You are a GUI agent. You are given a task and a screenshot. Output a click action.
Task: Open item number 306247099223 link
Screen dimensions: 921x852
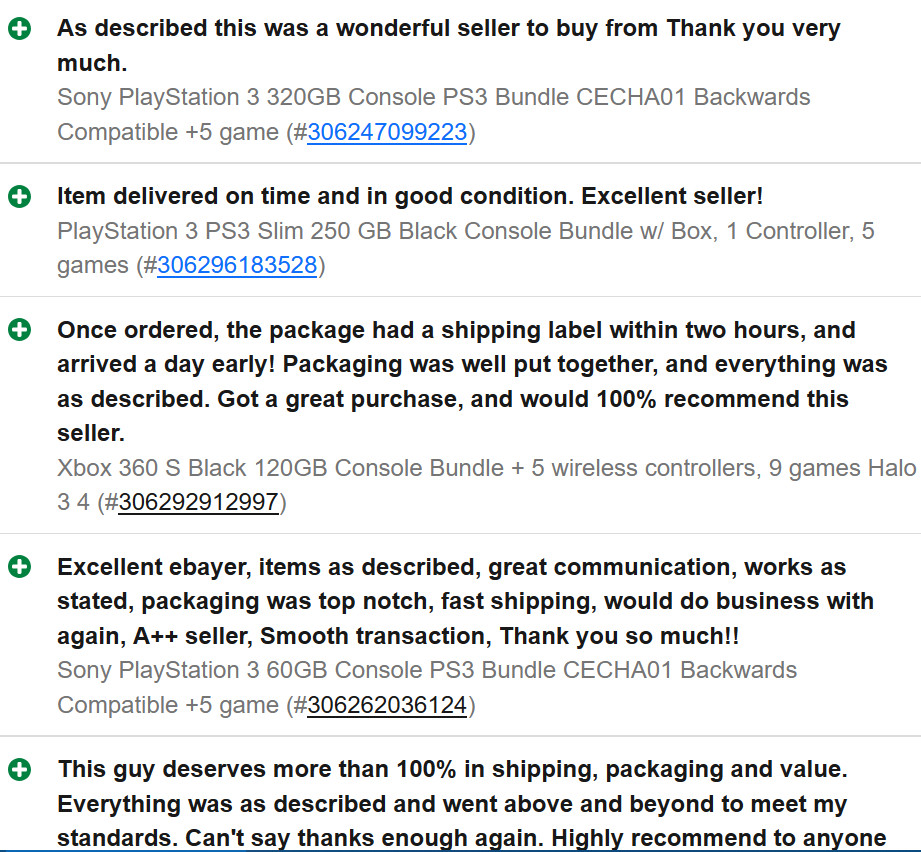tap(387, 132)
